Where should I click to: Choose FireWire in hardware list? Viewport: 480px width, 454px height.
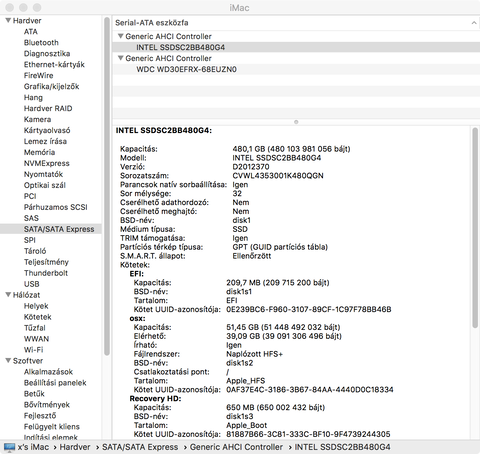click(x=38, y=76)
